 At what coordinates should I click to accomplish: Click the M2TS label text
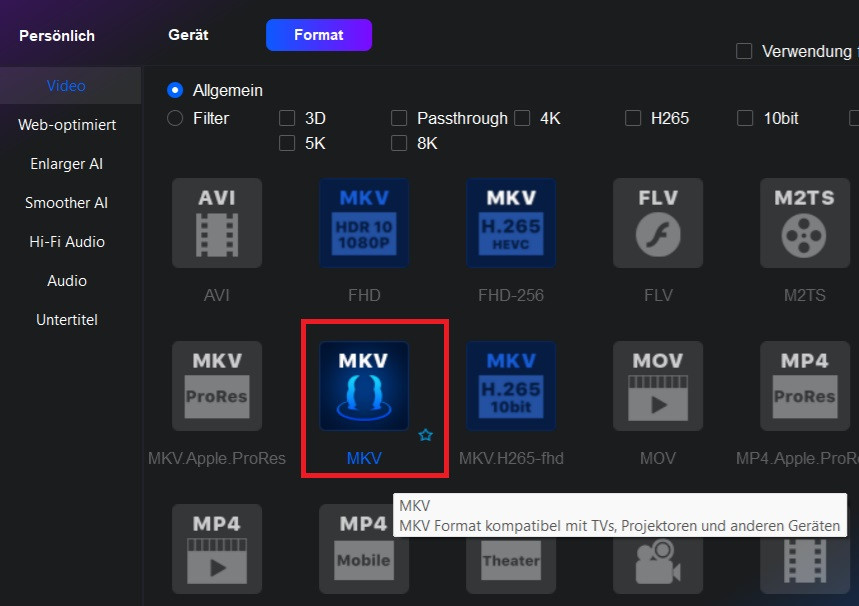pyautogui.click(x=804, y=295)
